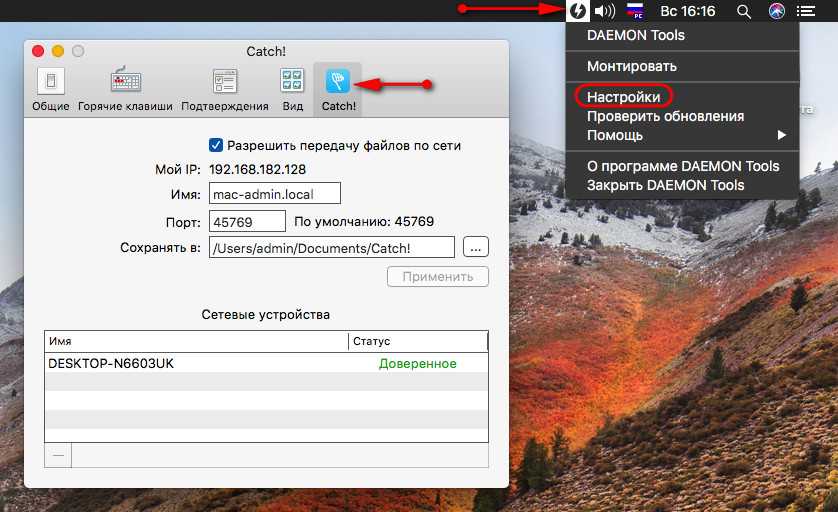Click the DAEMON Tools lightning menu bar icon

578,11
